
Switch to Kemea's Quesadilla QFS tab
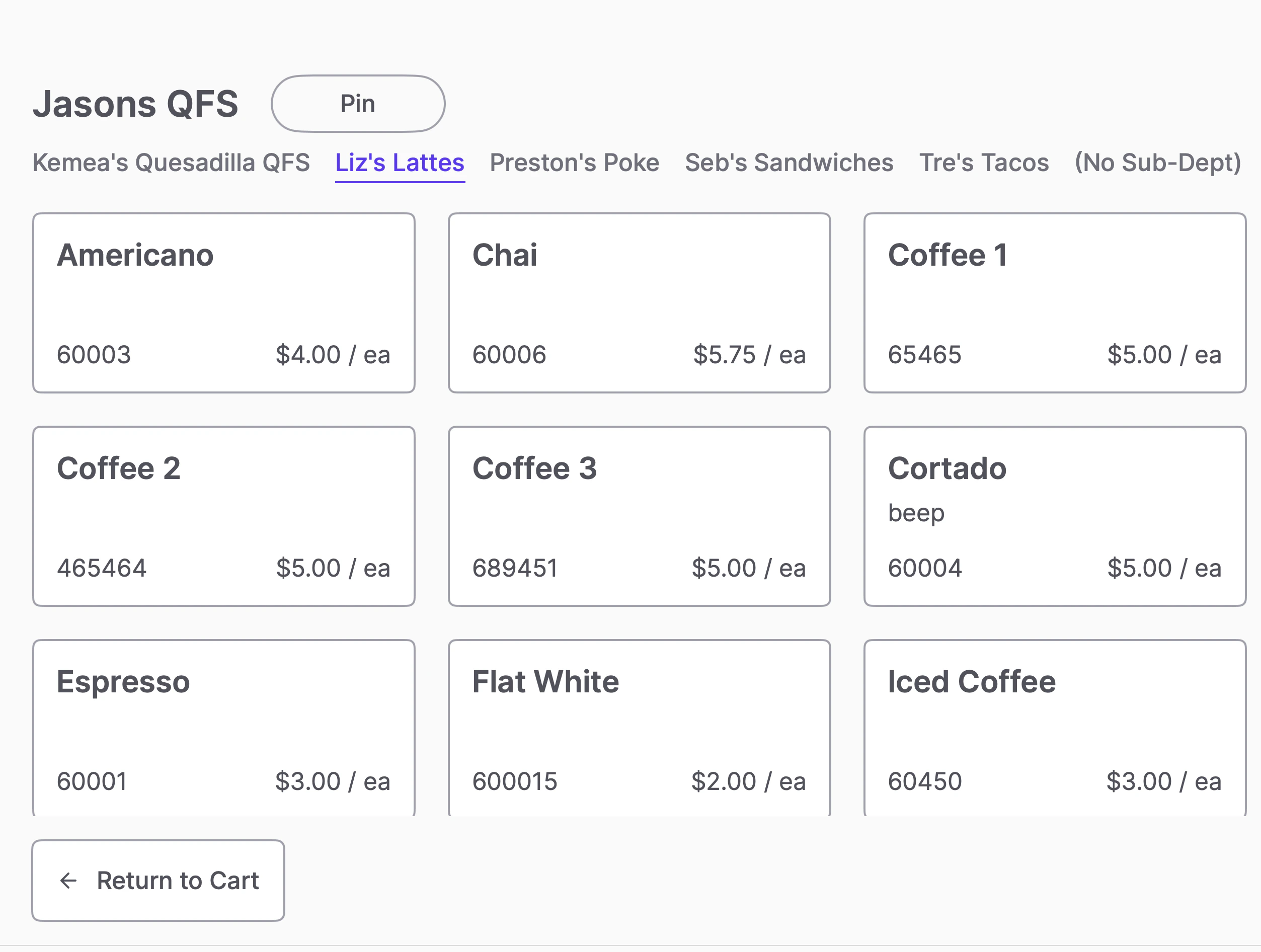(x=171, y=163)
